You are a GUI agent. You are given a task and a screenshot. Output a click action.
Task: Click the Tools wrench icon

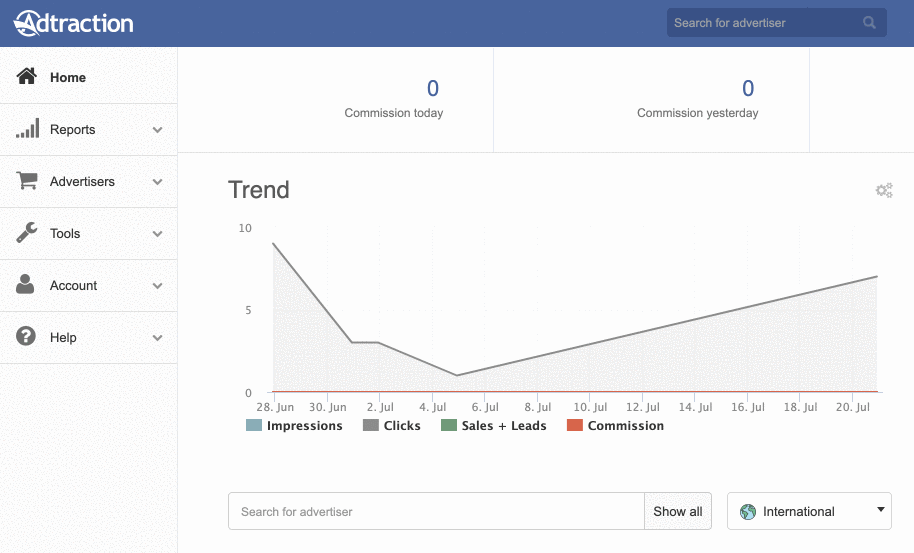(26, 233)
